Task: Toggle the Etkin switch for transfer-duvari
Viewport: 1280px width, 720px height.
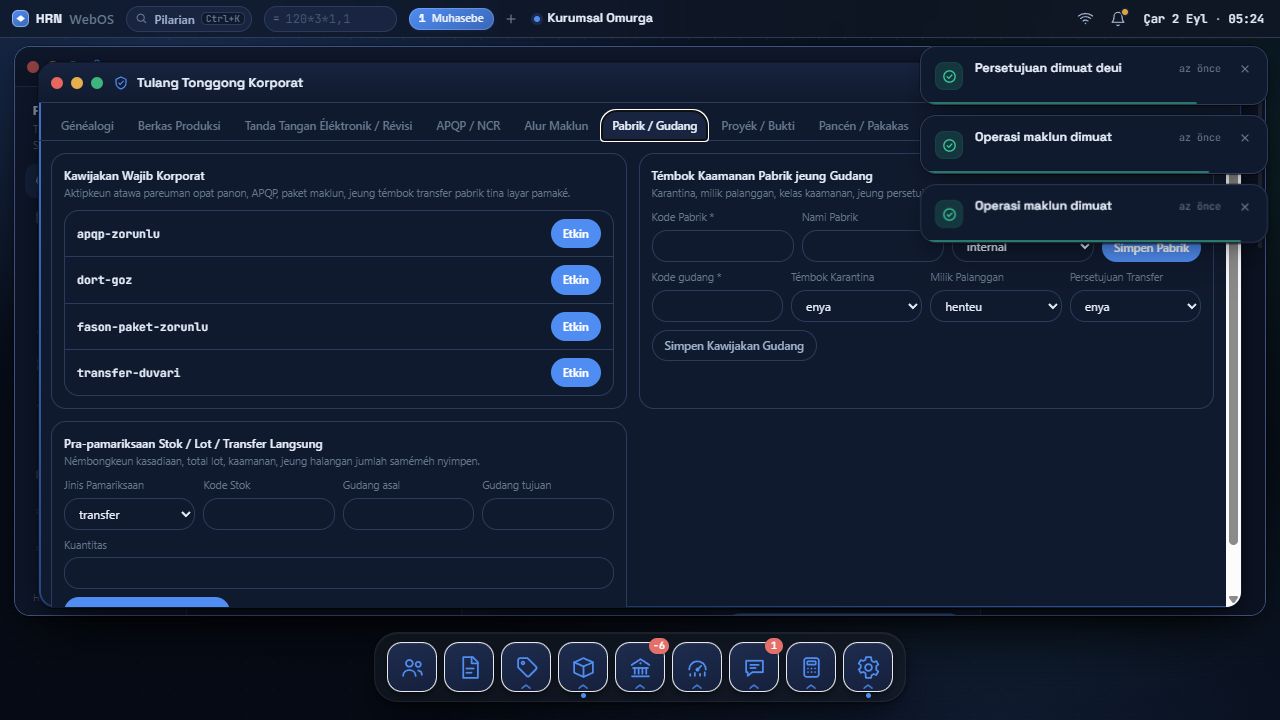Action: pos(576,372)
